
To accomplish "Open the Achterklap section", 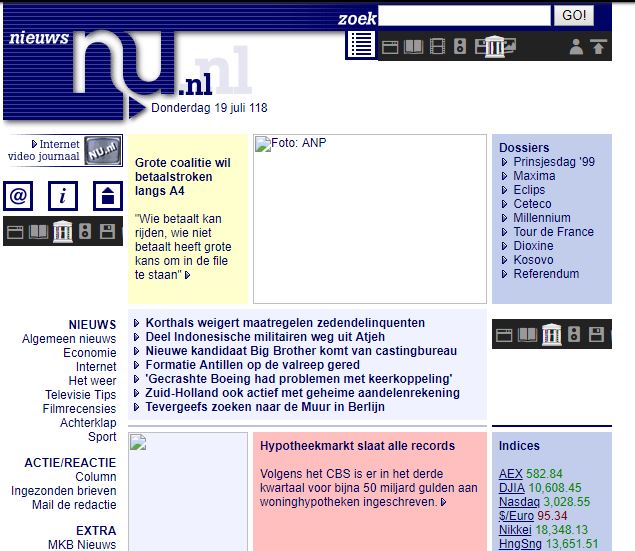I will [x=88, y=423].
